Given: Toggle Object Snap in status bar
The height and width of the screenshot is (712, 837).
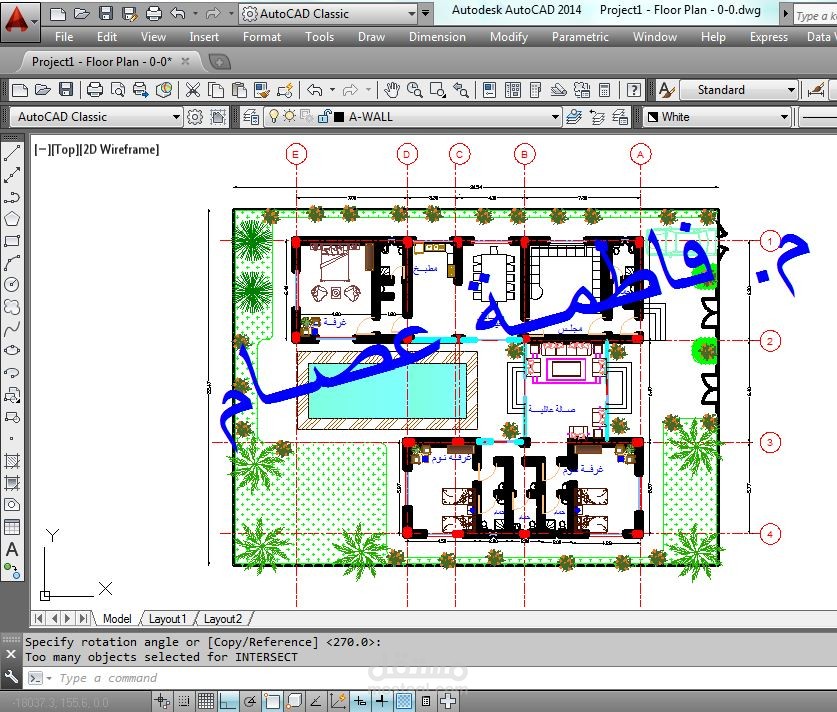Looking at the screenshot, I should [272, 701].
